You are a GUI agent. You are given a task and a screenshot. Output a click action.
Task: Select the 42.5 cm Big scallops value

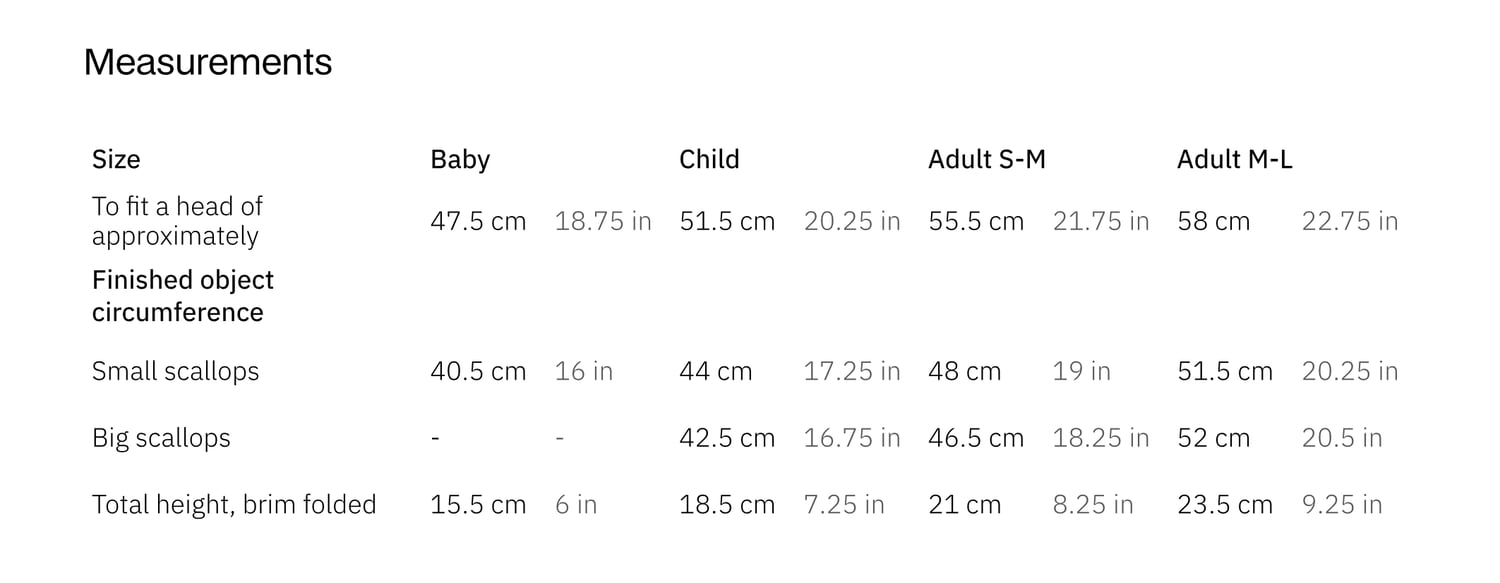(727, 438)
